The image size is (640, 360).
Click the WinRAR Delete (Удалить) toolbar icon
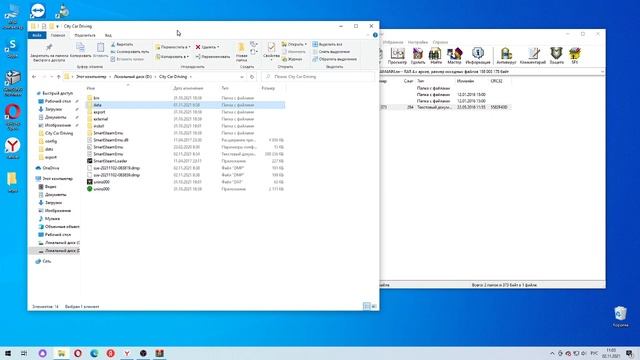(x=418, y=56)
